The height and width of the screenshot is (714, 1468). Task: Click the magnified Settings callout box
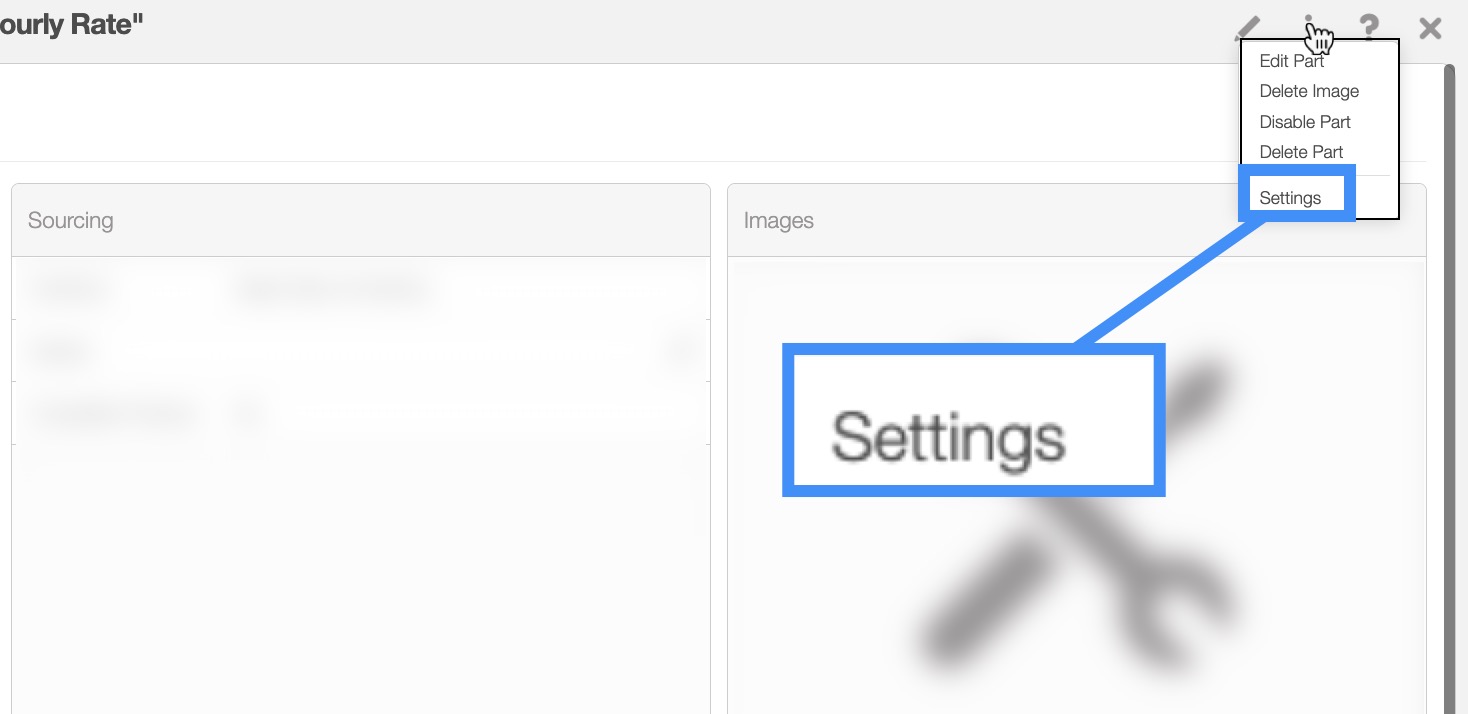pyautogui.click(x=973, y=420)
